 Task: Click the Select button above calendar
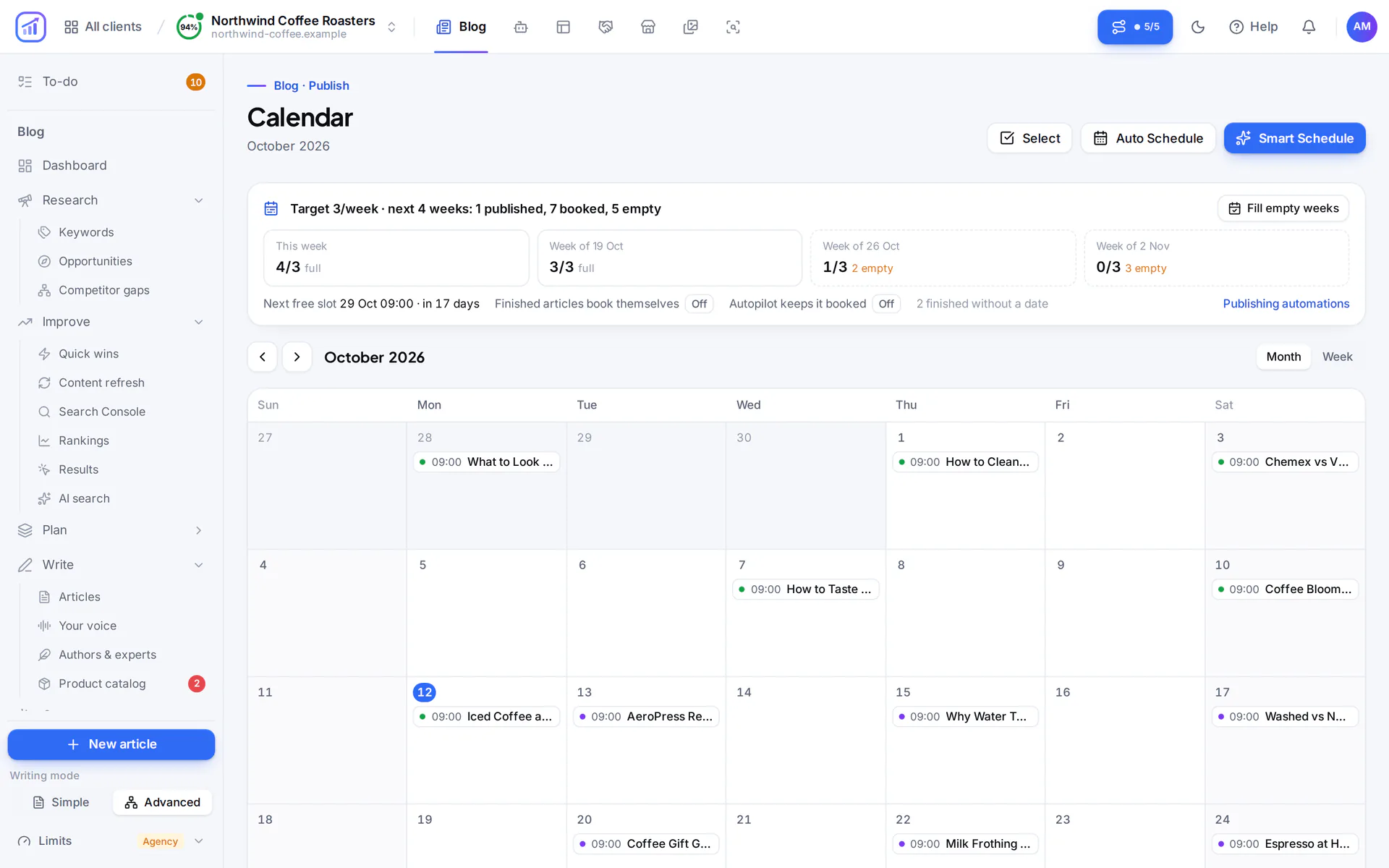[x=1029, y=138]
